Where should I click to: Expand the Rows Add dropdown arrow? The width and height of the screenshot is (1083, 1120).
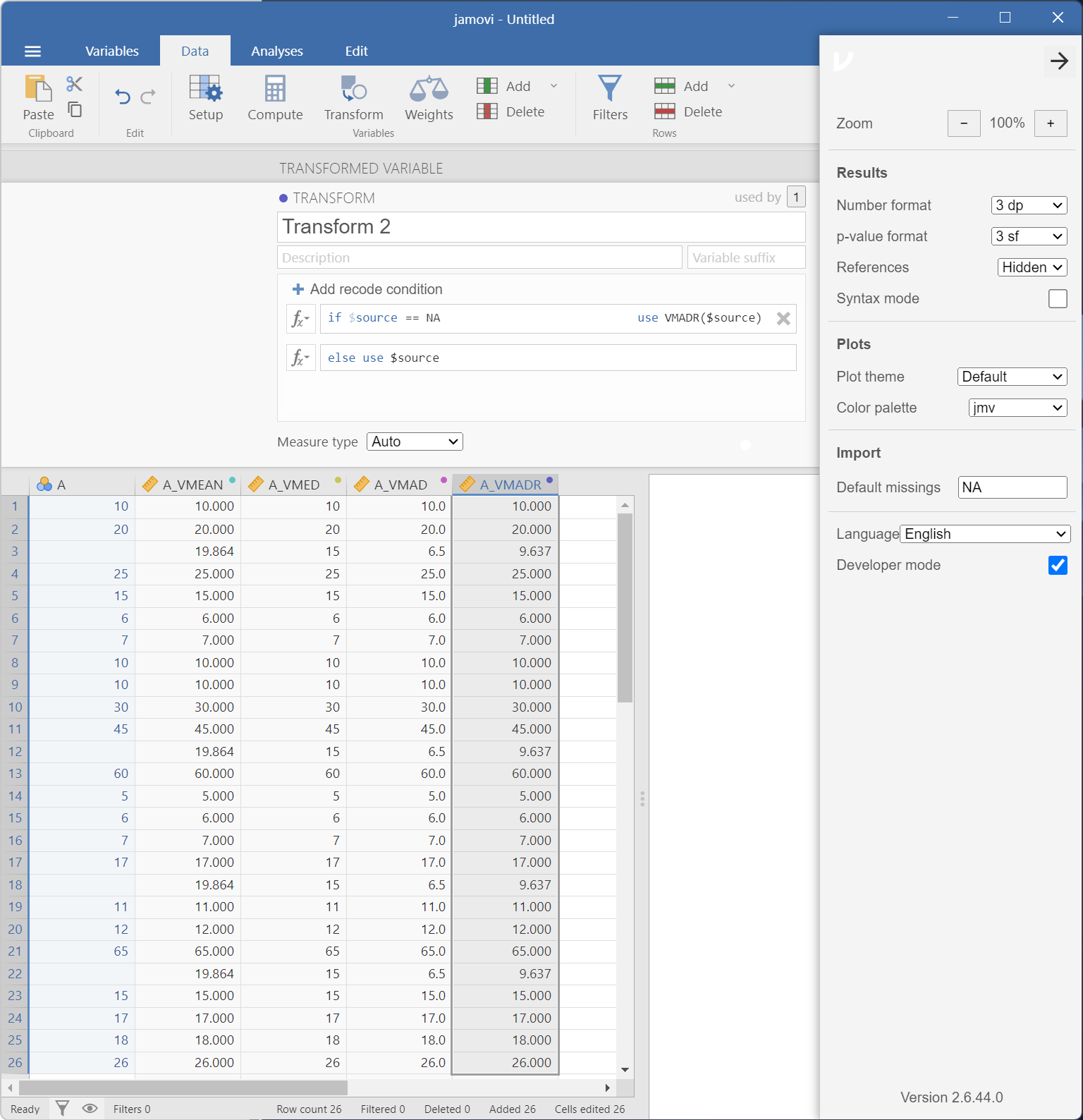pos(731,86)
